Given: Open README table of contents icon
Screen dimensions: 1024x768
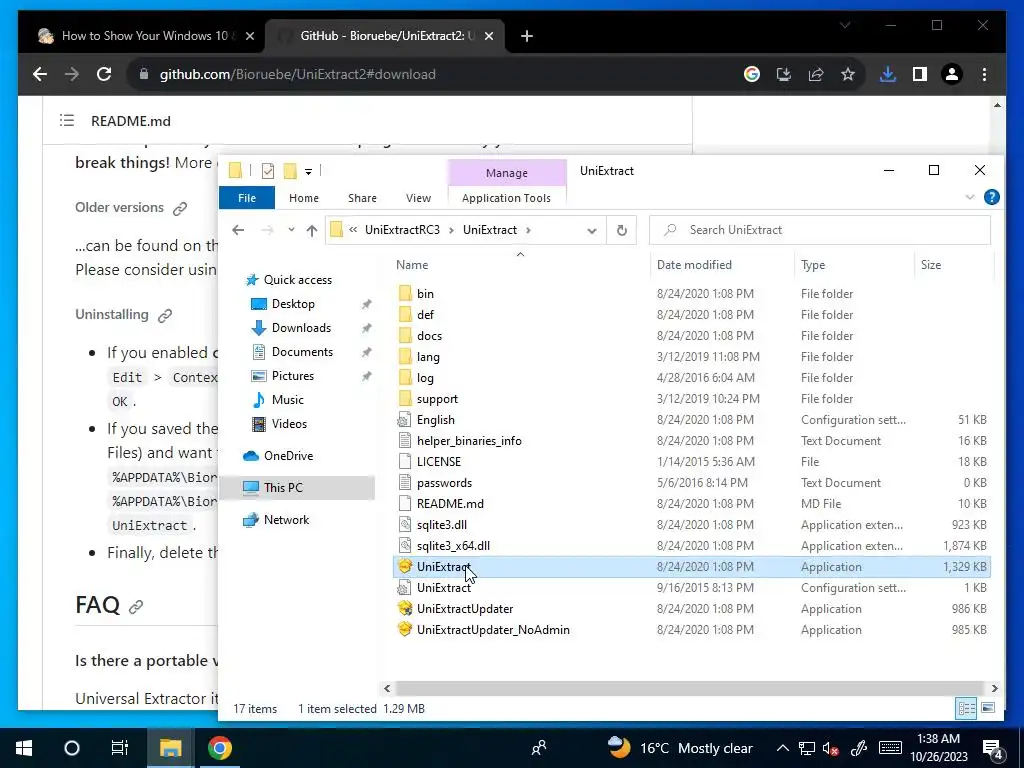Looking at the screenshot, I should (67, 121).
